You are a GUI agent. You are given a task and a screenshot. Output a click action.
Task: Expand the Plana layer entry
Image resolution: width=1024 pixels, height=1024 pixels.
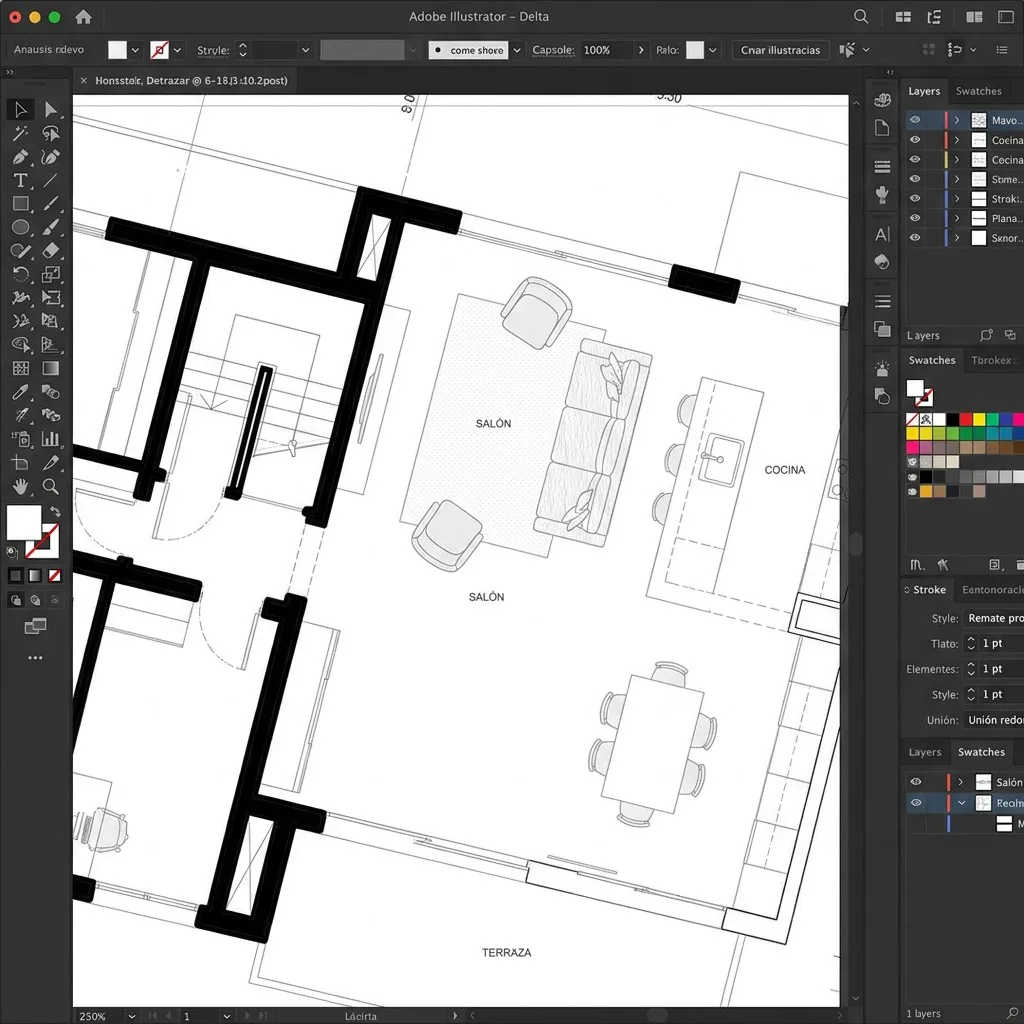(957, 217)
